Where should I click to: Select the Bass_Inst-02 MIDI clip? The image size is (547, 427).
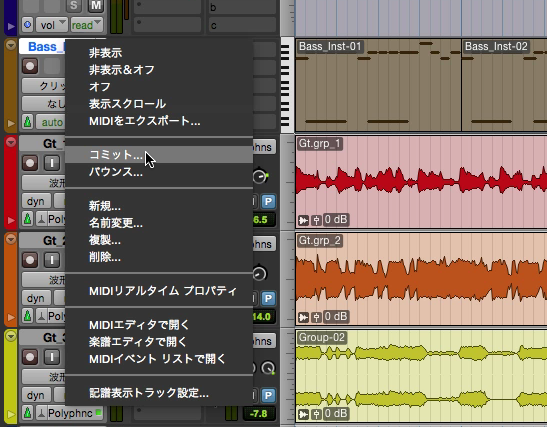click(x=504, y=85)
